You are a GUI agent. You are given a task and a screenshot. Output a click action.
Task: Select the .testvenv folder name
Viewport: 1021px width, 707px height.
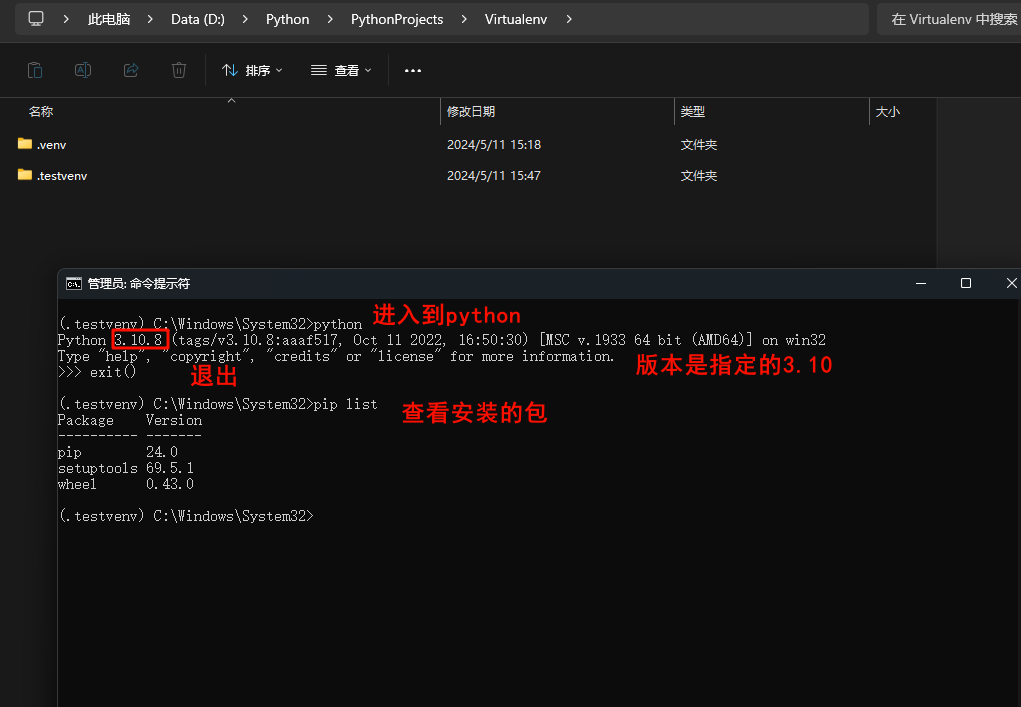click(62, 176)
